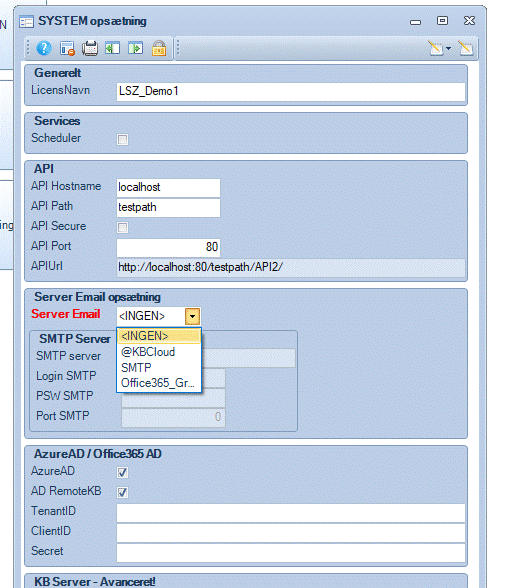The image size is (520, 588).
Task: Pick the Office365_Gr... list option
Action: coord(159,383)
